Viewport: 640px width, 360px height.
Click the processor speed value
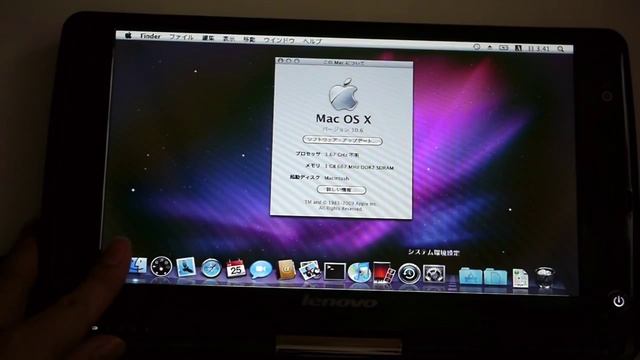click(342, 155)
